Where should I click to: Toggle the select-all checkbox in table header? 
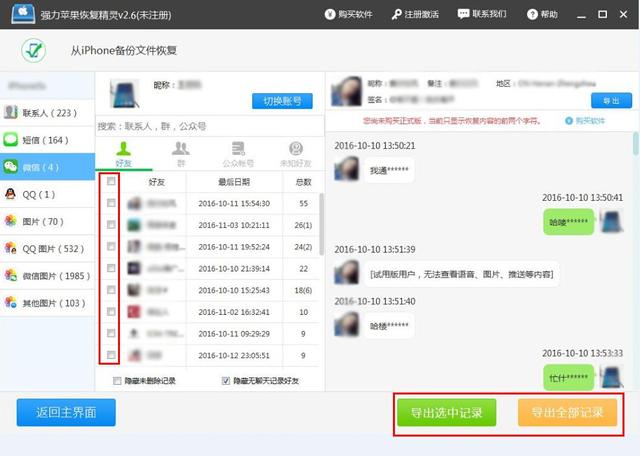[111, 181]
